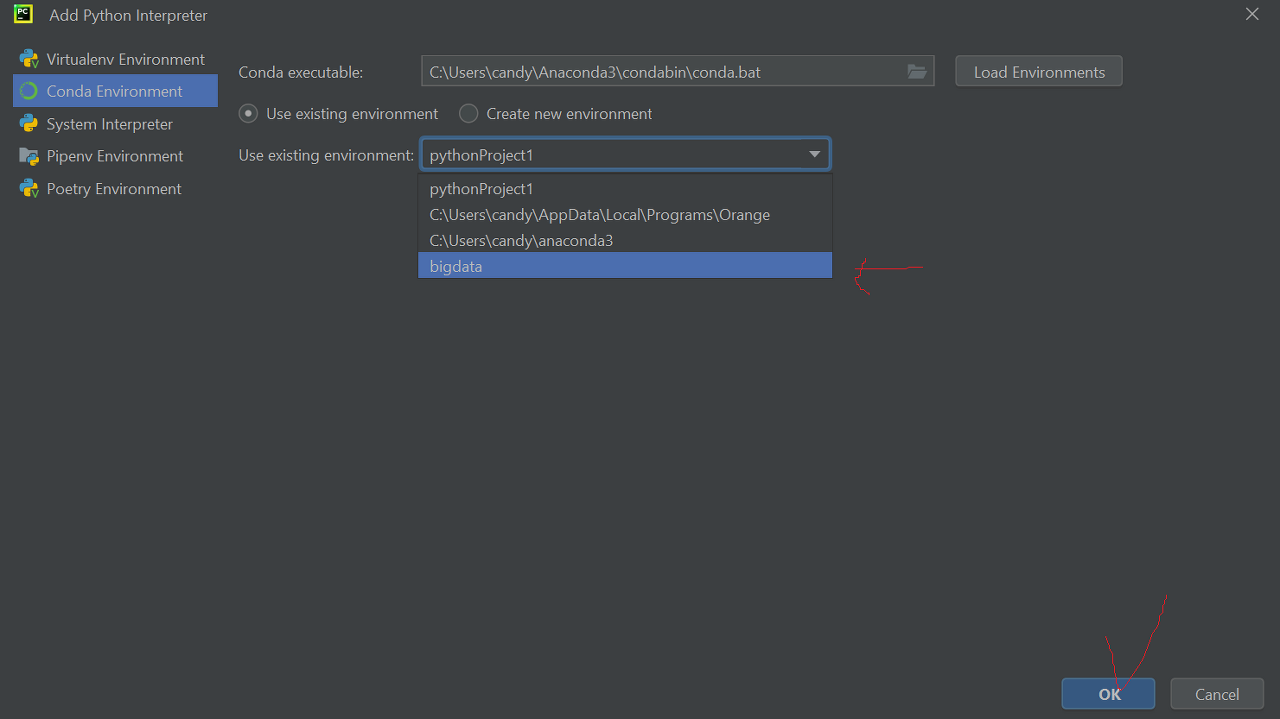The width and height of the screenshot is (1280, 719).
Task: Click the Load Environments button
Action: pos(1039,72)
